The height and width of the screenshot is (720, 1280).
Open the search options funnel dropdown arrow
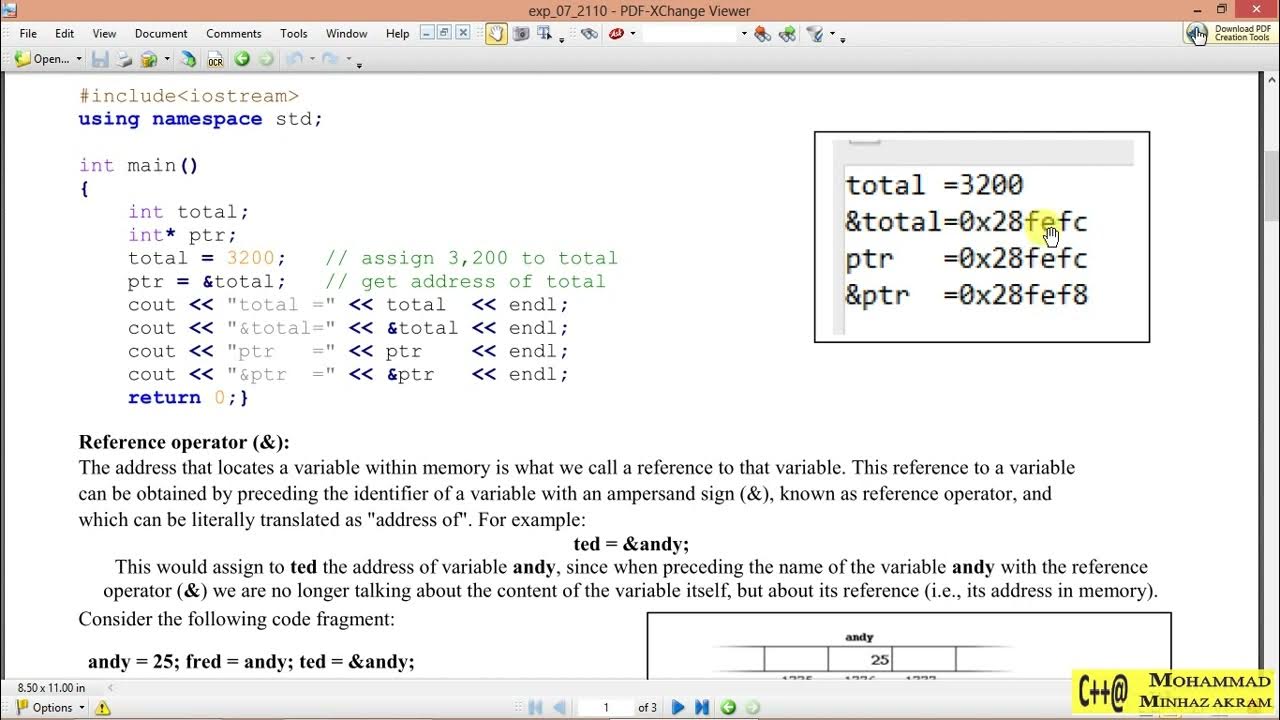[x=832, y=33]
